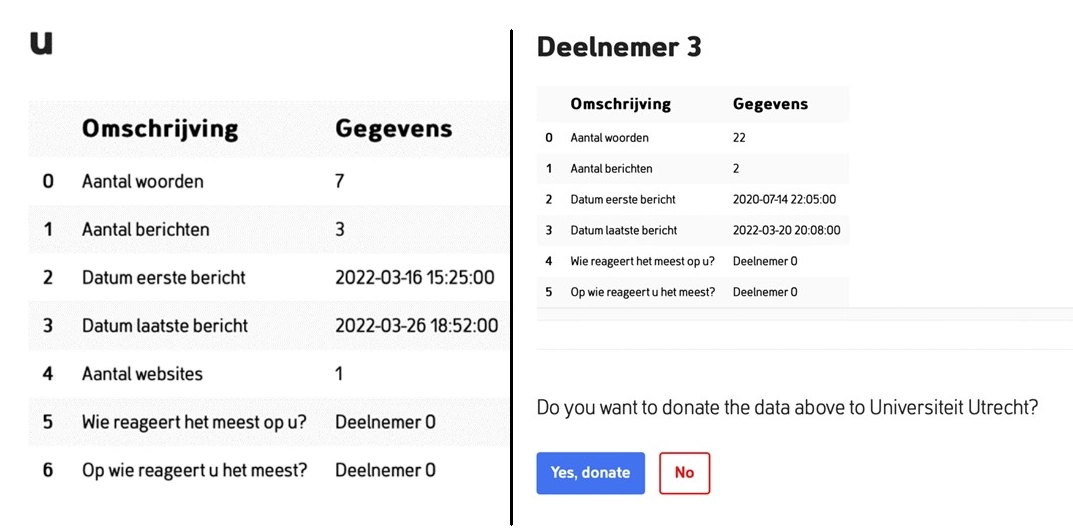Image resolution: width=1073 pixels, height=531 pixels.
Task: Select 'Aantal berichten' row in left table
Action: click(x=268, y=229)
